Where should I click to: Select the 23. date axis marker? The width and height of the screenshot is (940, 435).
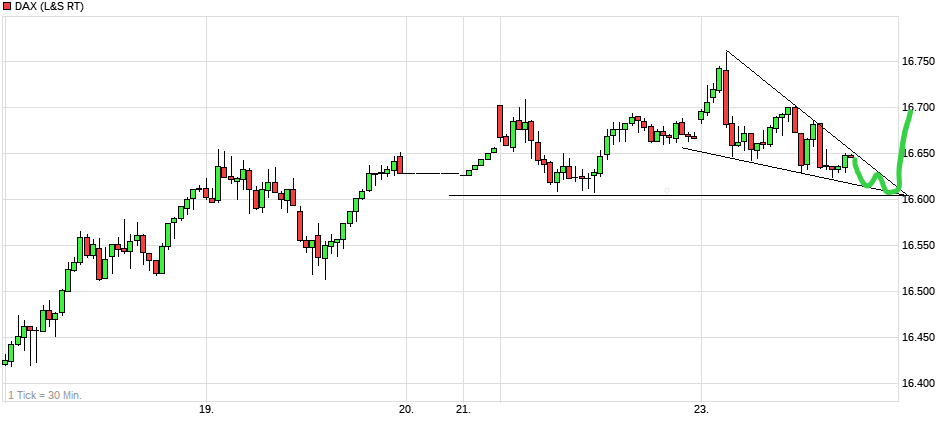pos(701,410)
